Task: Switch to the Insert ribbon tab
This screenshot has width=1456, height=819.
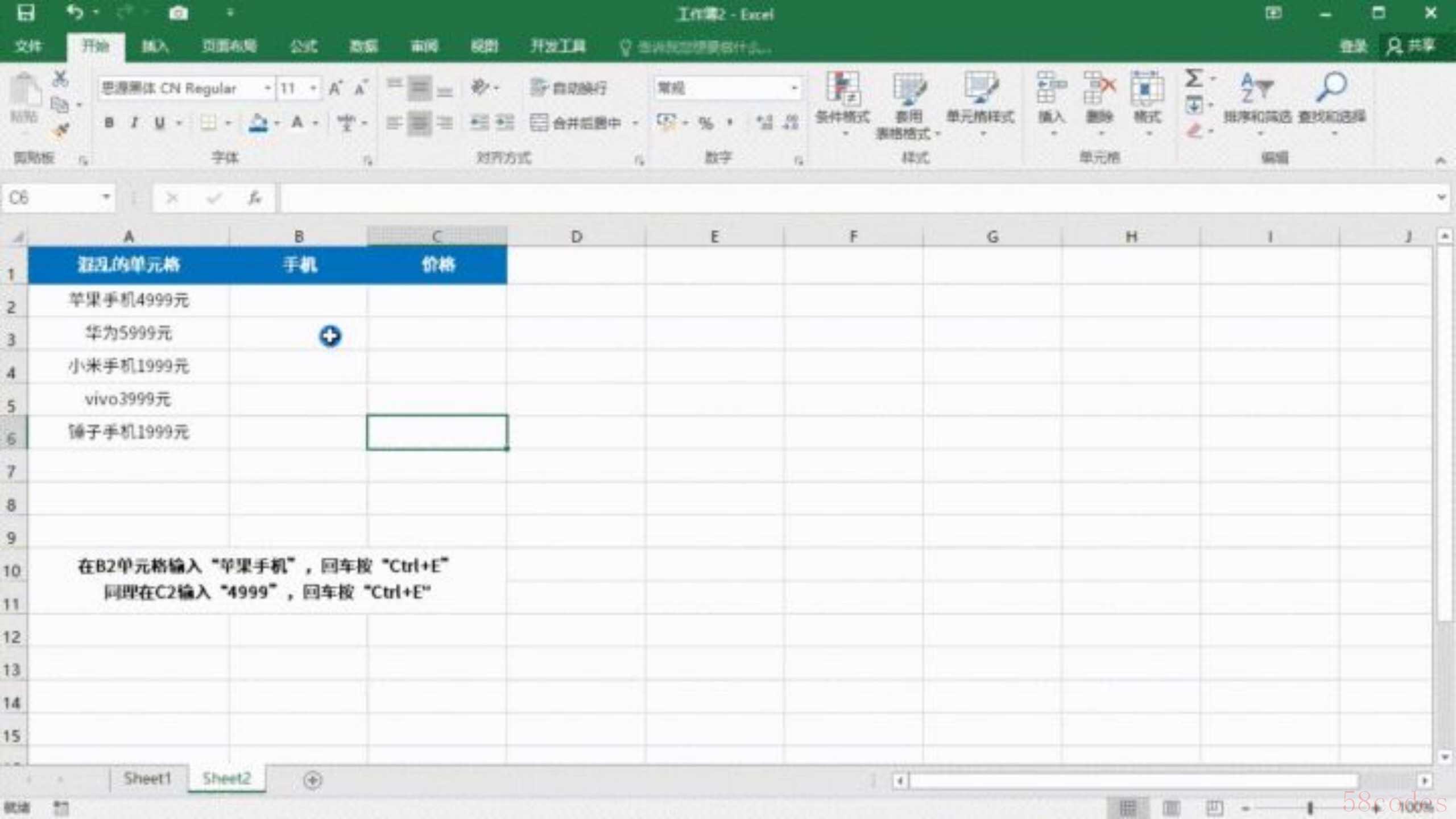Action: pyautogui.click(x=155, y=46)
